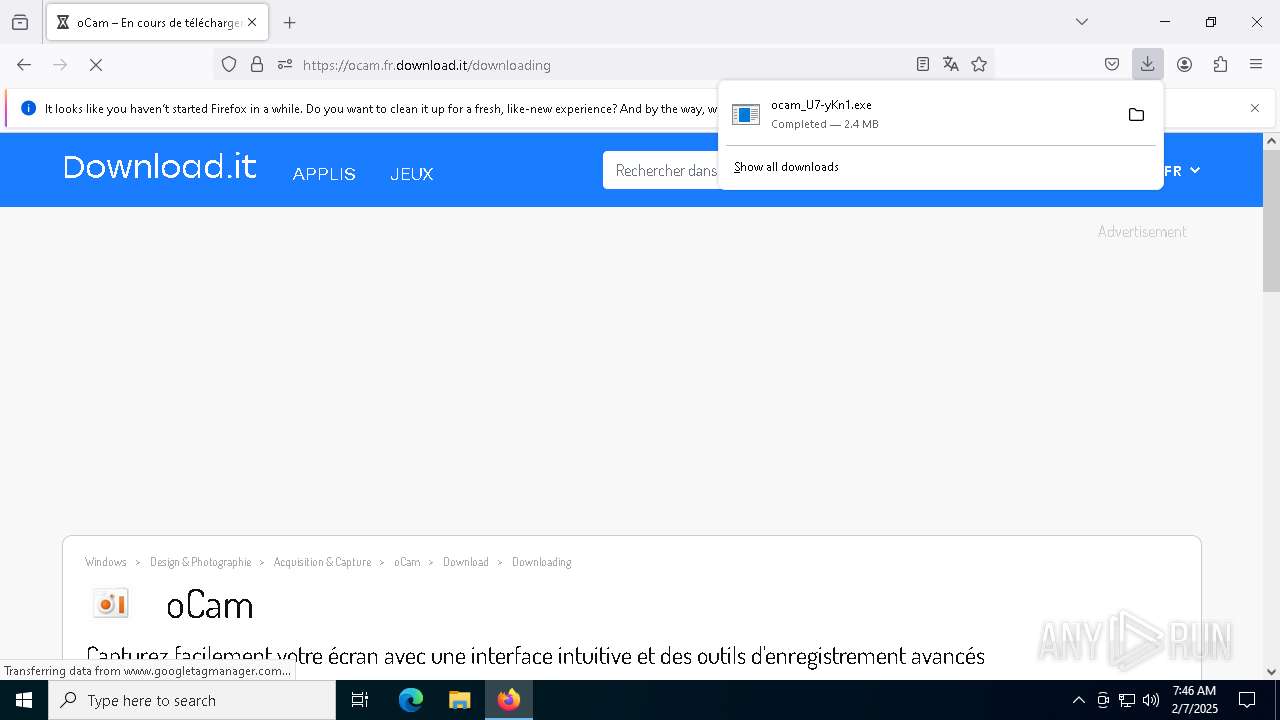
Task: Open the APPLIS menu
Action: point(324,174)
